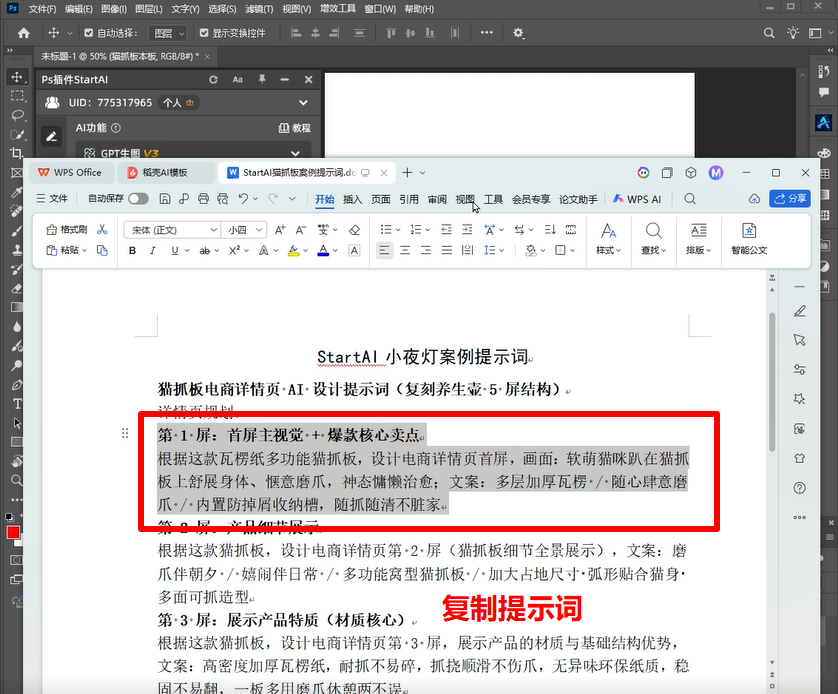Click the StartAI 小夜灯案例提示词 title

pyautogui.click(x=423, y=357)
